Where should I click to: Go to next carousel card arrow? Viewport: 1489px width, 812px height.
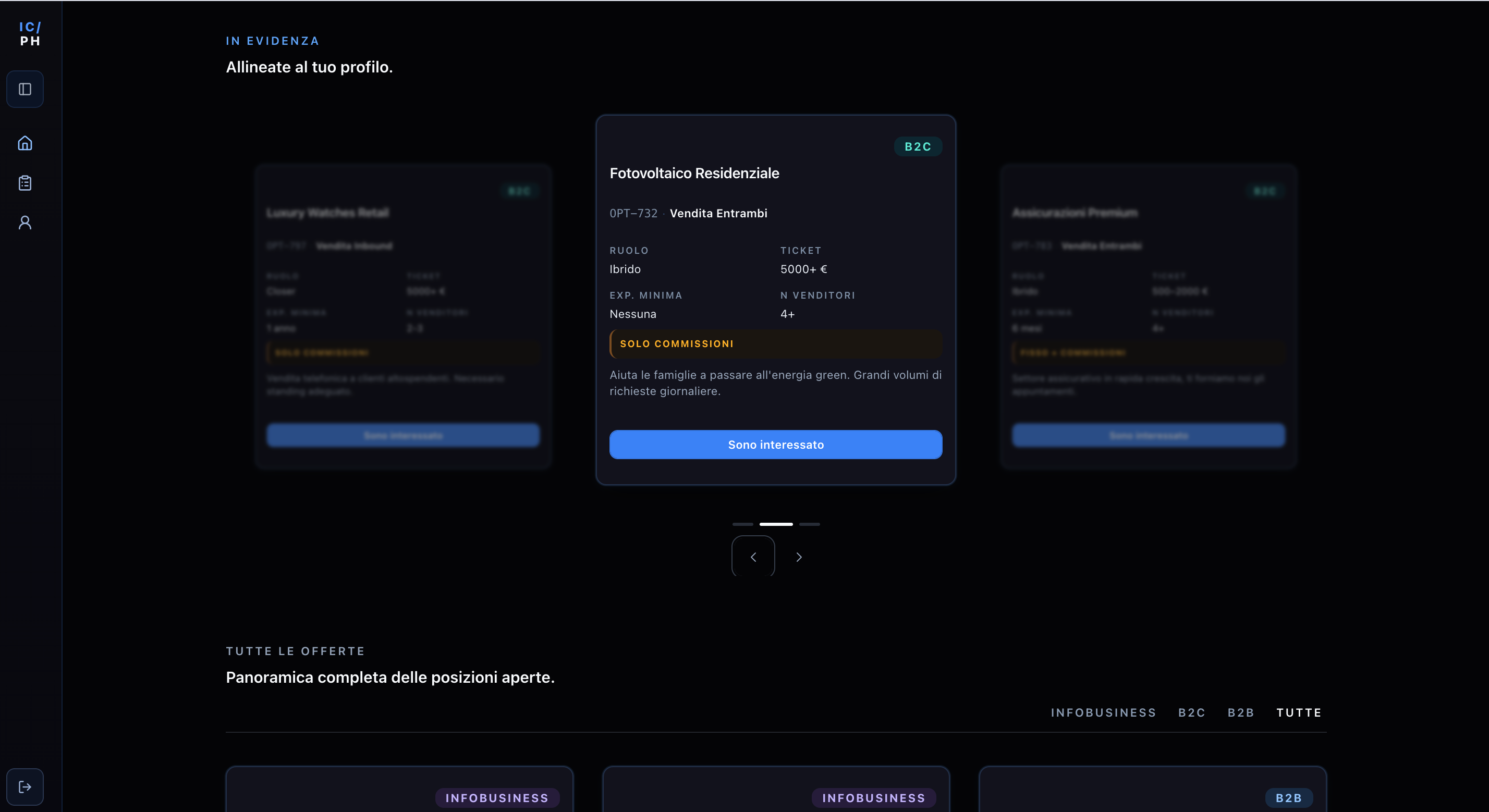point(799,557)
